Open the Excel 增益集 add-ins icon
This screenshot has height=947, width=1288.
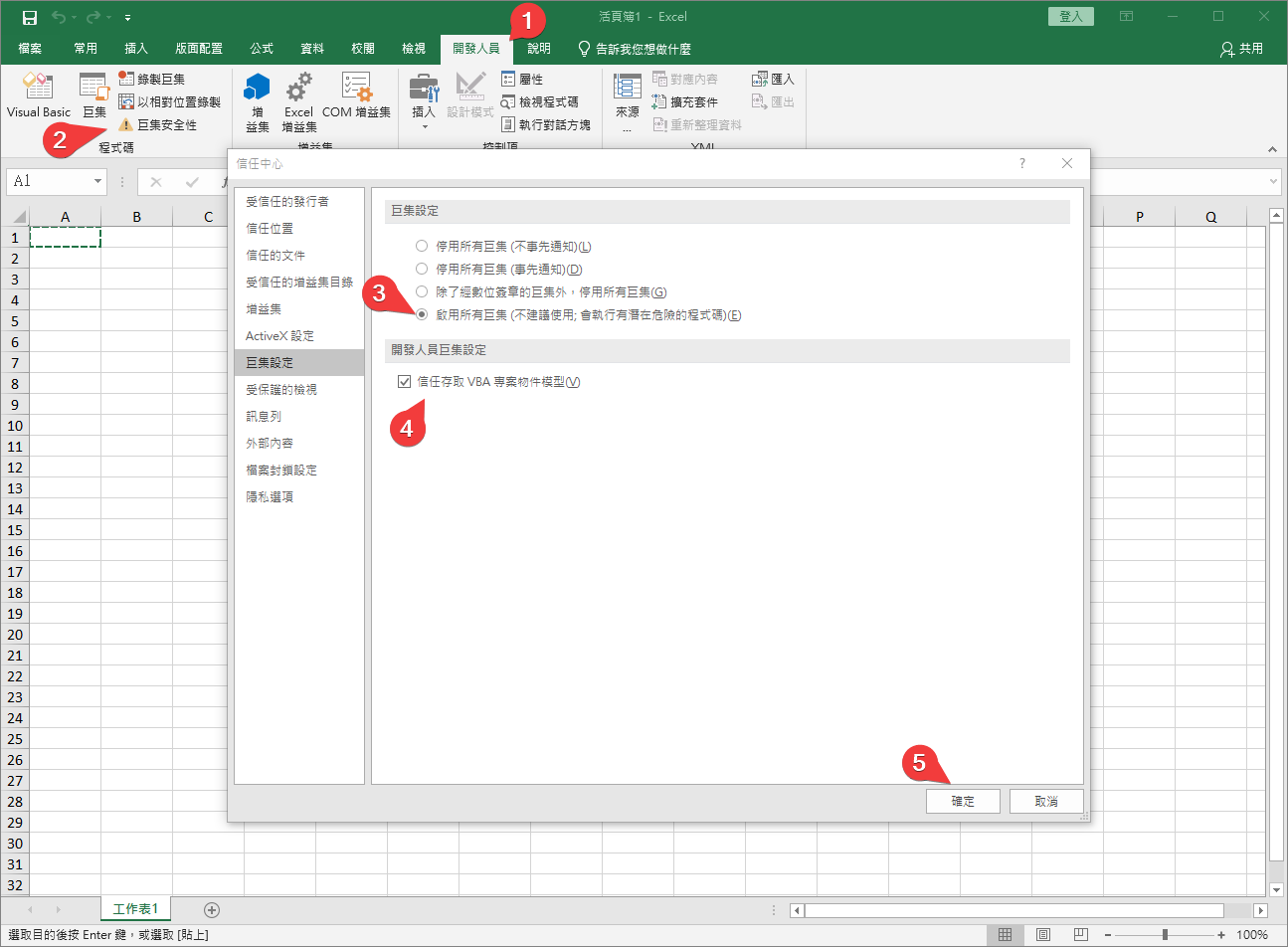point(298,88)
